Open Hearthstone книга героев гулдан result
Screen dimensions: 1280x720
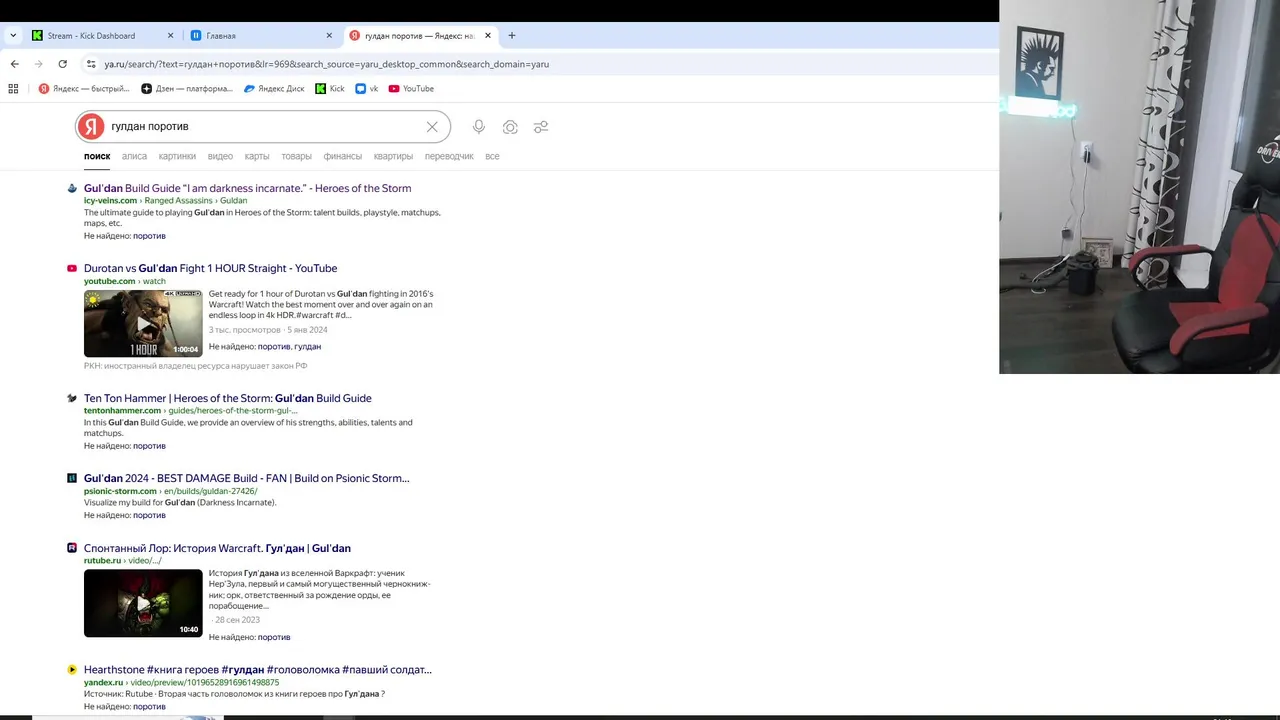click(x=258, y=670)
